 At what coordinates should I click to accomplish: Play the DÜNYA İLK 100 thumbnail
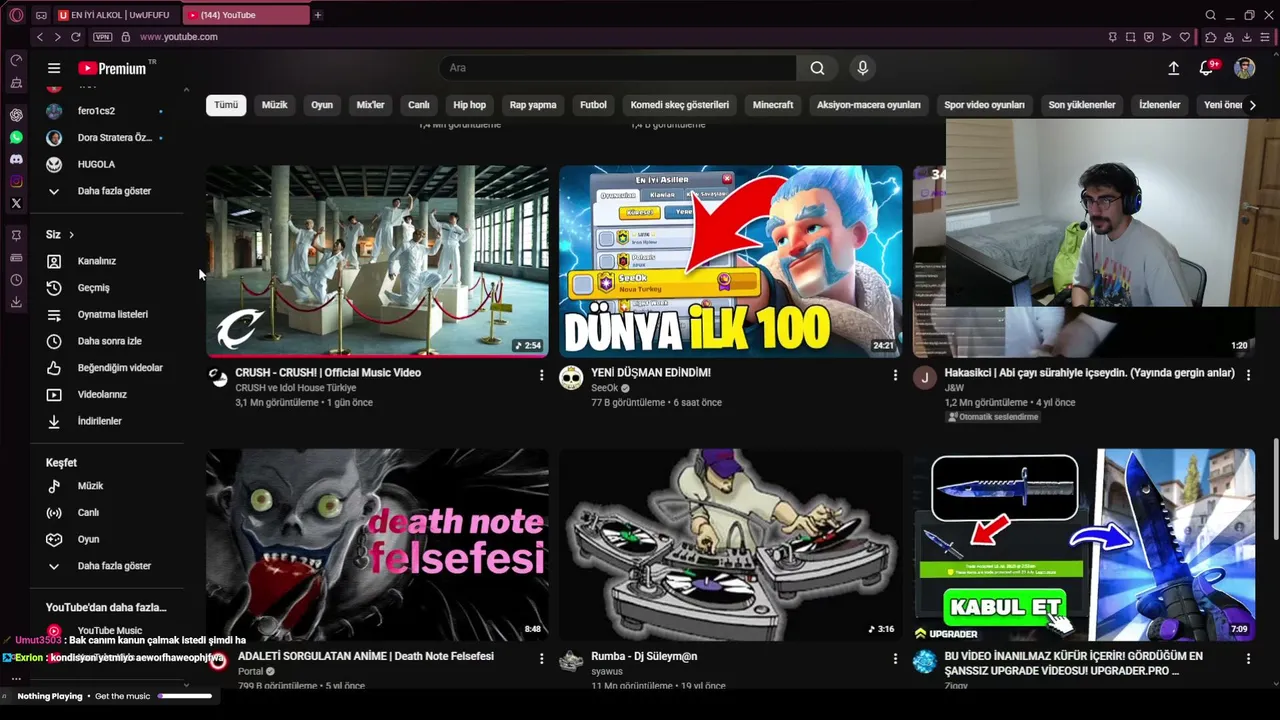[730, 261]
